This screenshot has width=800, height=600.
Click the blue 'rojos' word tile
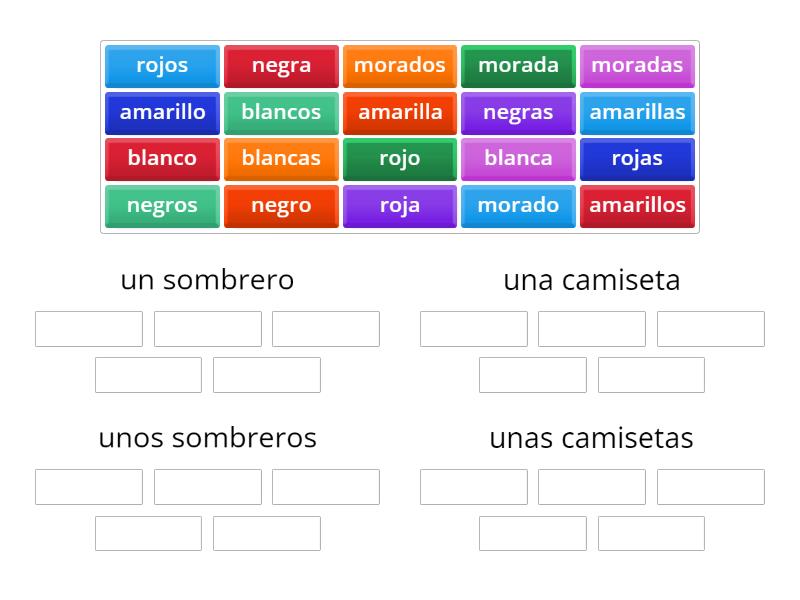(162, 66)
